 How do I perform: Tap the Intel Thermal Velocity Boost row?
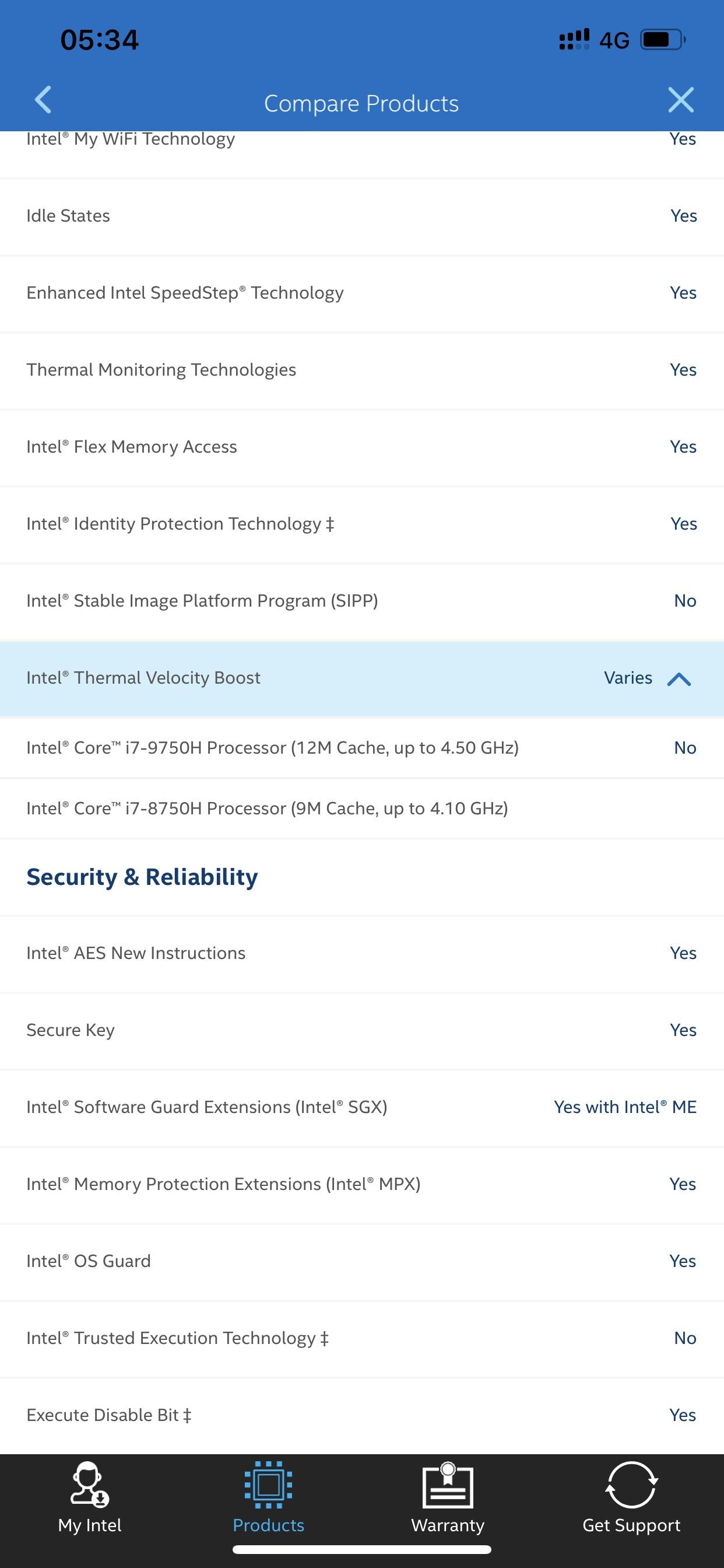(362, 678)
